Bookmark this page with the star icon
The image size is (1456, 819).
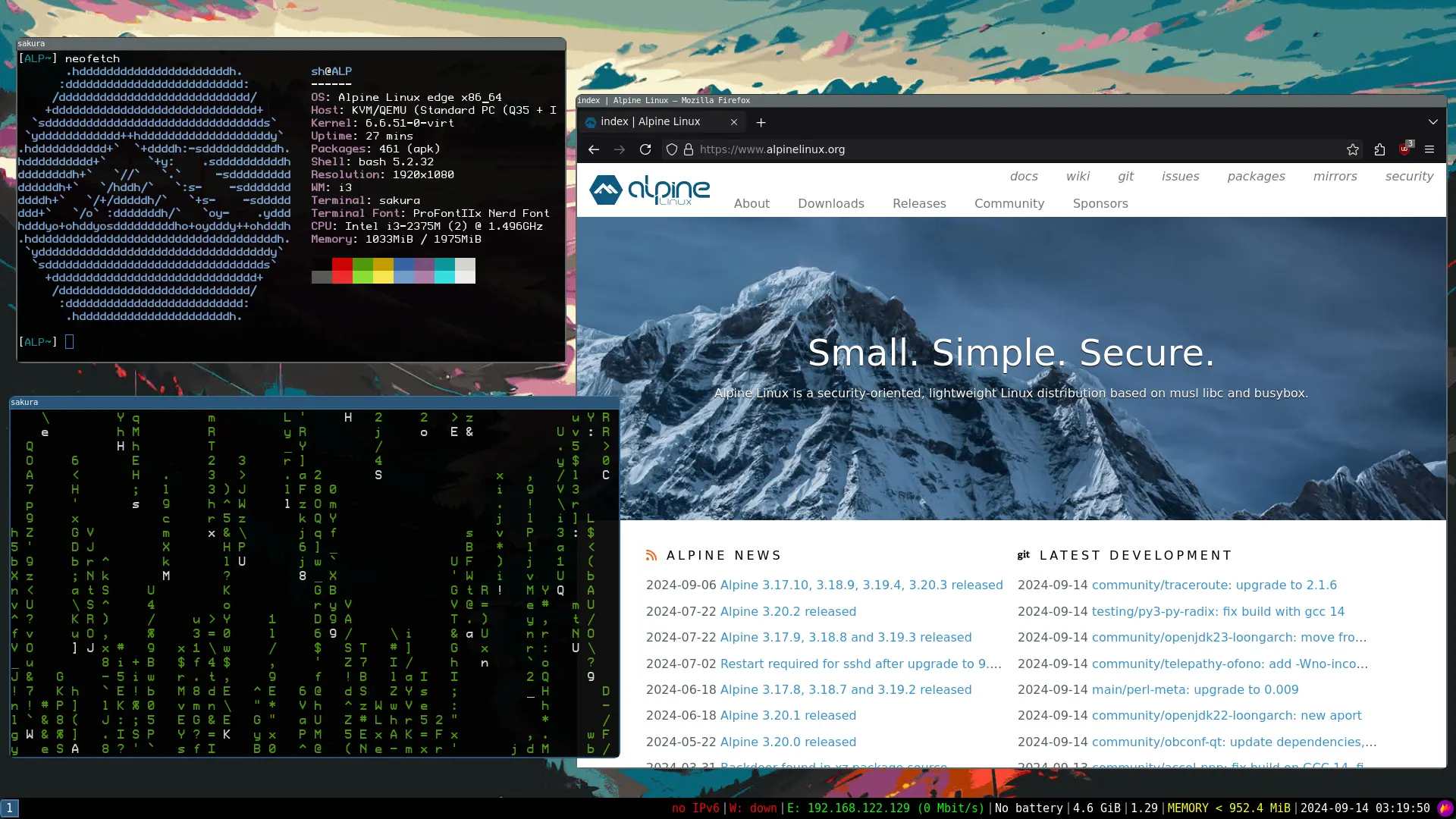click(1353, 149)
